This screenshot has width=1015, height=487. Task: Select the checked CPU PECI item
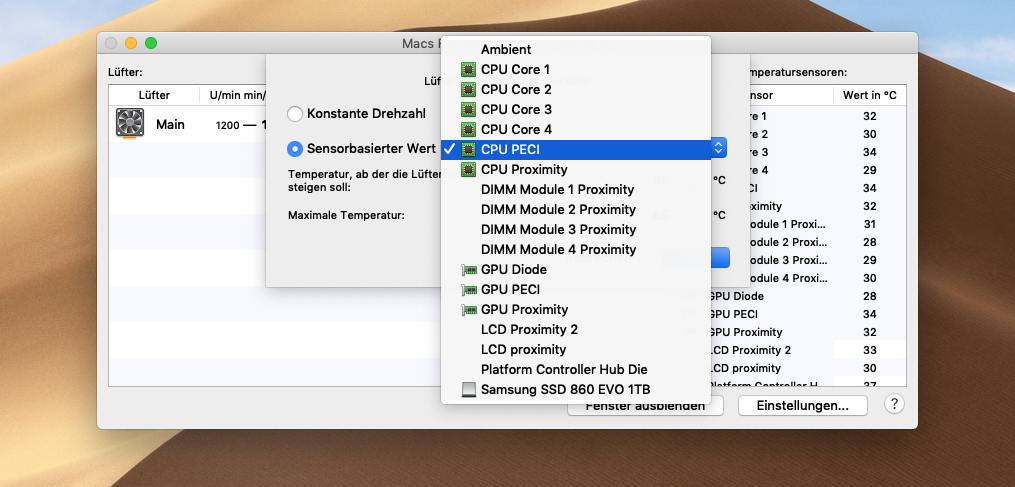click(x=510, y=149)
